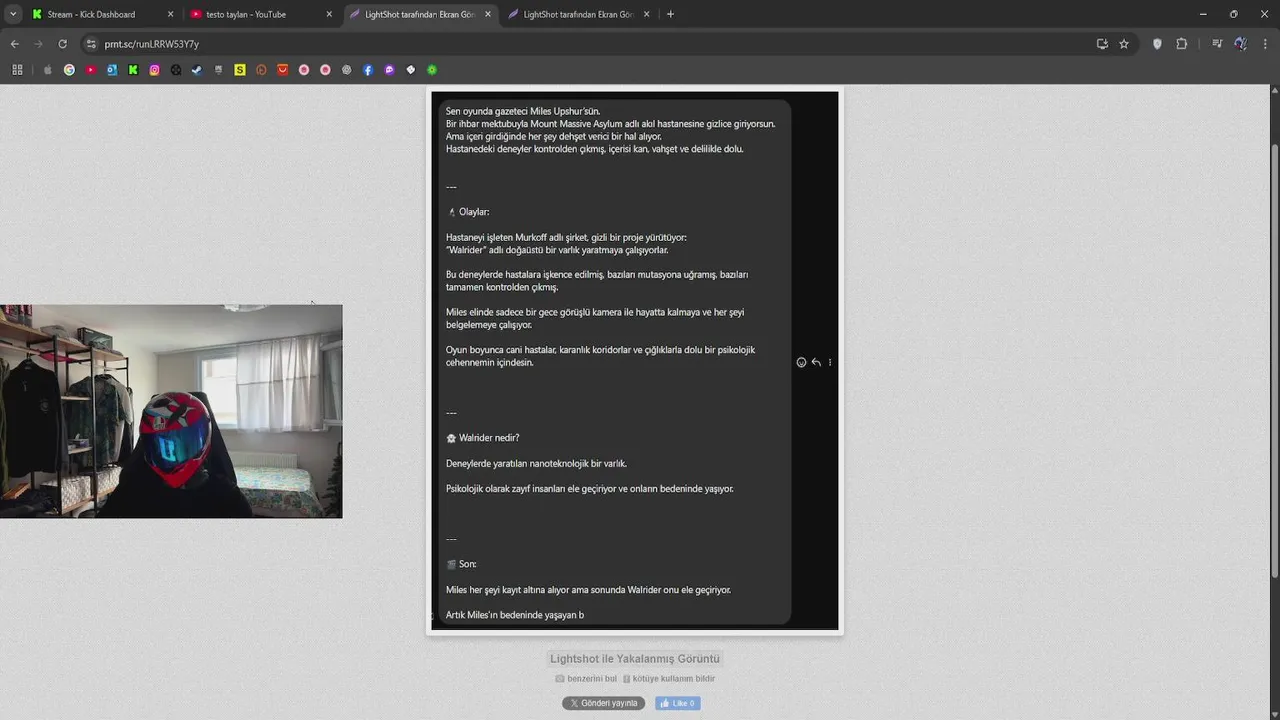
Task: Reload the current page
Action: [x=62, y=44]
